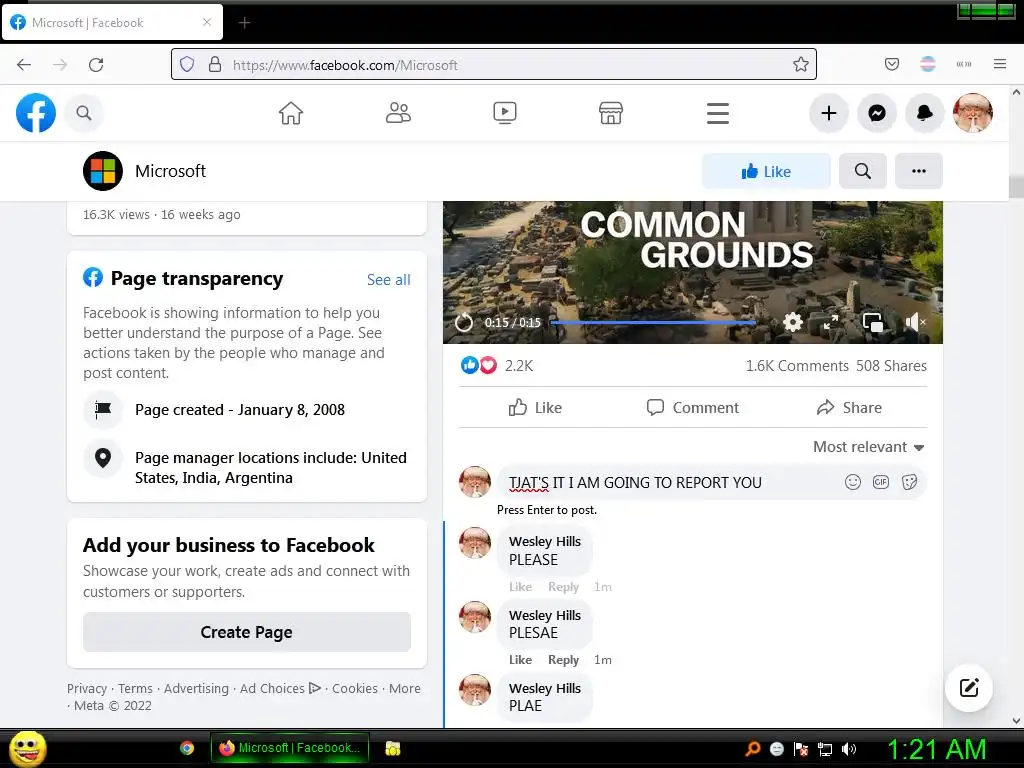Image resolution: width=1024 pixels, height=768 pixels.
Task: Go to Facebook Home feed icon
Action: click(x=291, y=113)
